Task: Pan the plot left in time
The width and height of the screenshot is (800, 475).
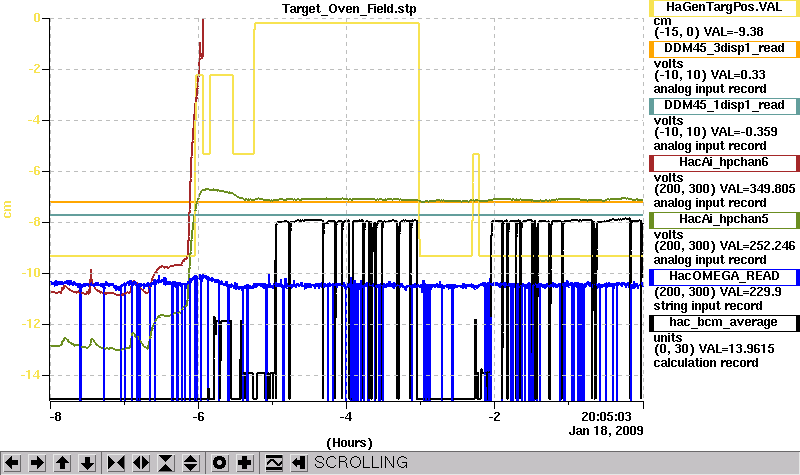Action: click(x=12, y=463)
